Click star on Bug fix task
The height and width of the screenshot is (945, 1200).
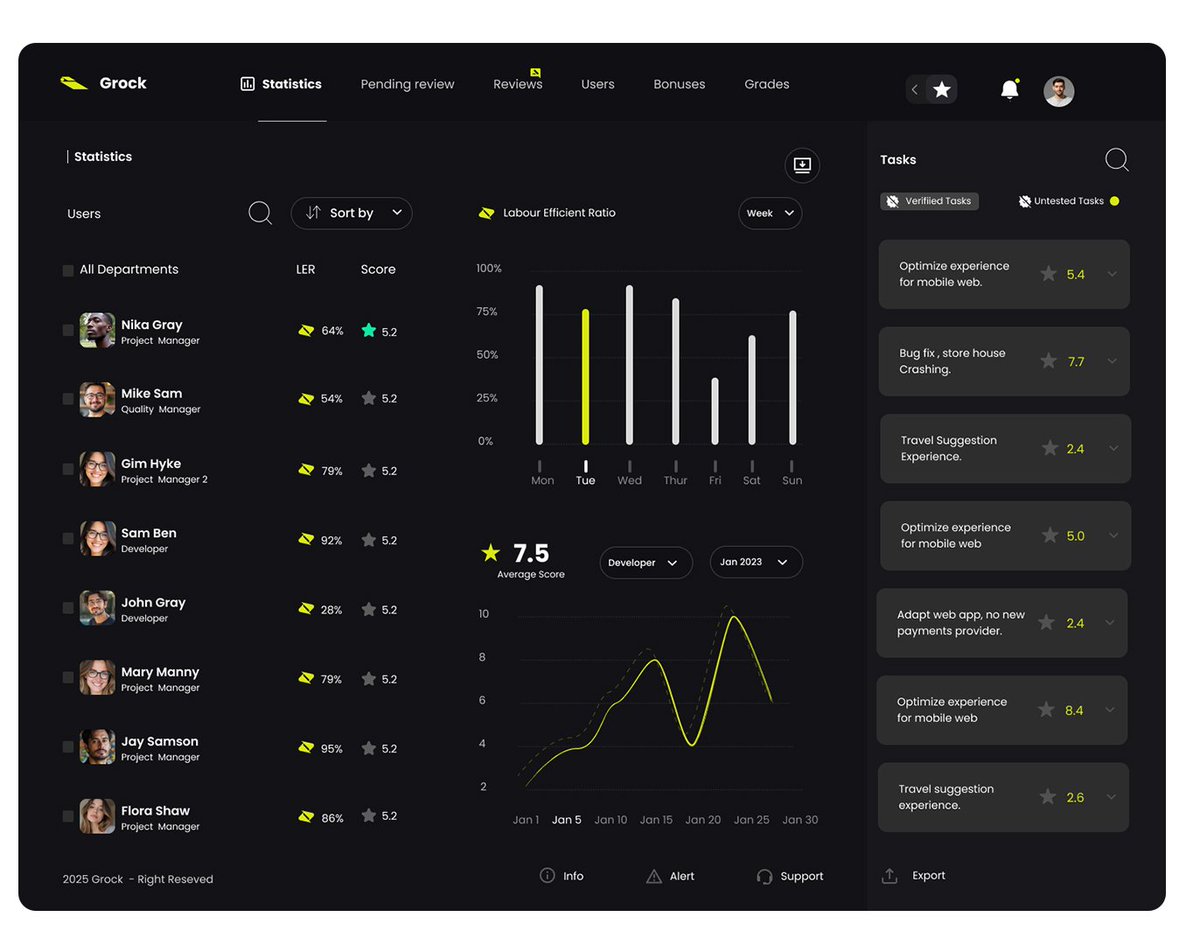click(x=1048, y=361)
